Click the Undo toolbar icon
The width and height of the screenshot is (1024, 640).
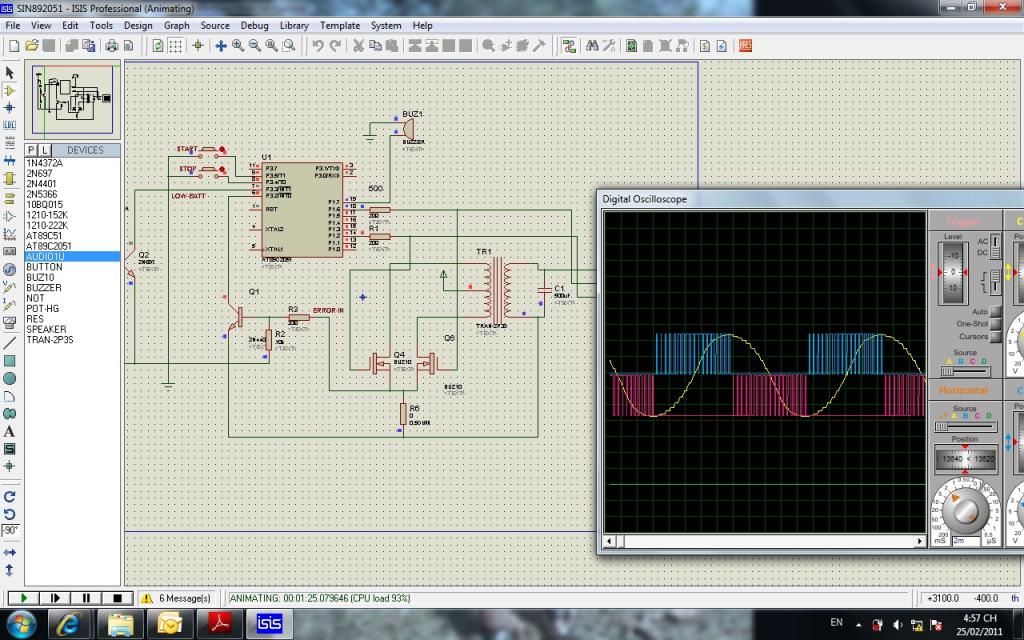[317, 45]
